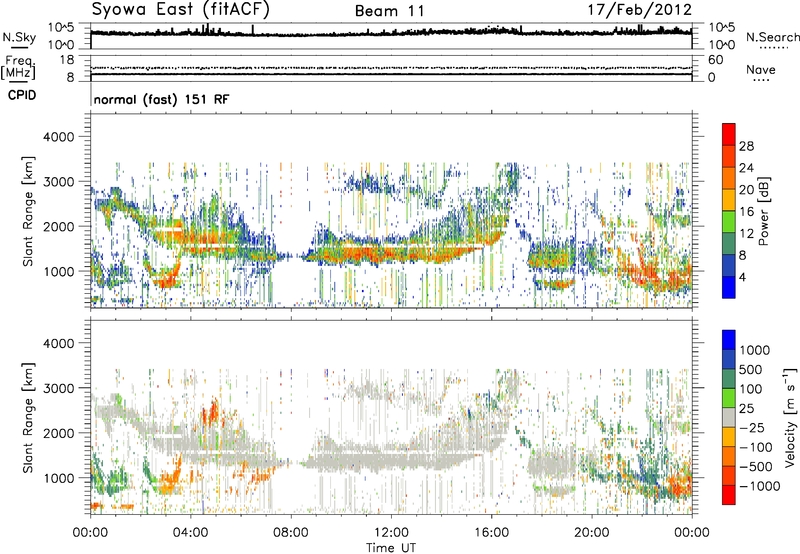Click the '28' power colorbar tick label
The image size is (800, 554).
coord(746,146)
